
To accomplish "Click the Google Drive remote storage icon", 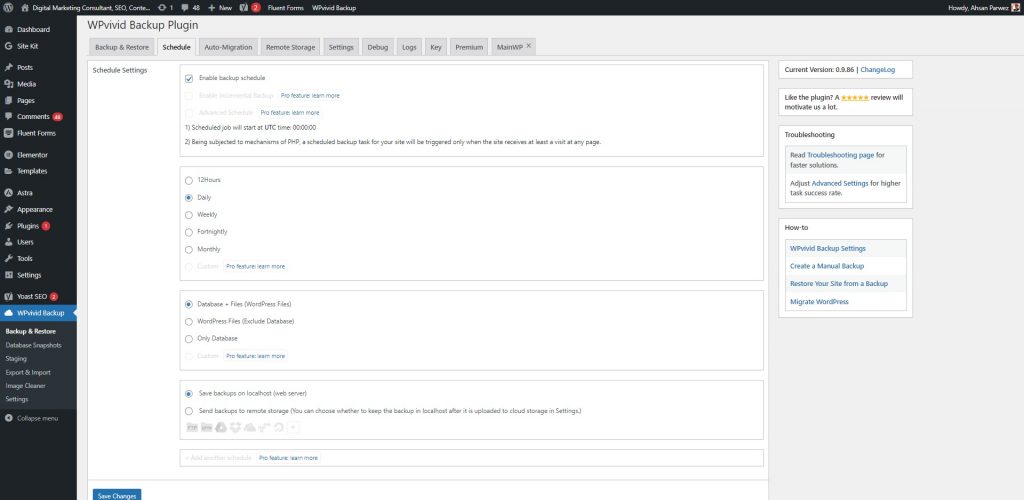I will pyautogui.click(x=221, y=427).
